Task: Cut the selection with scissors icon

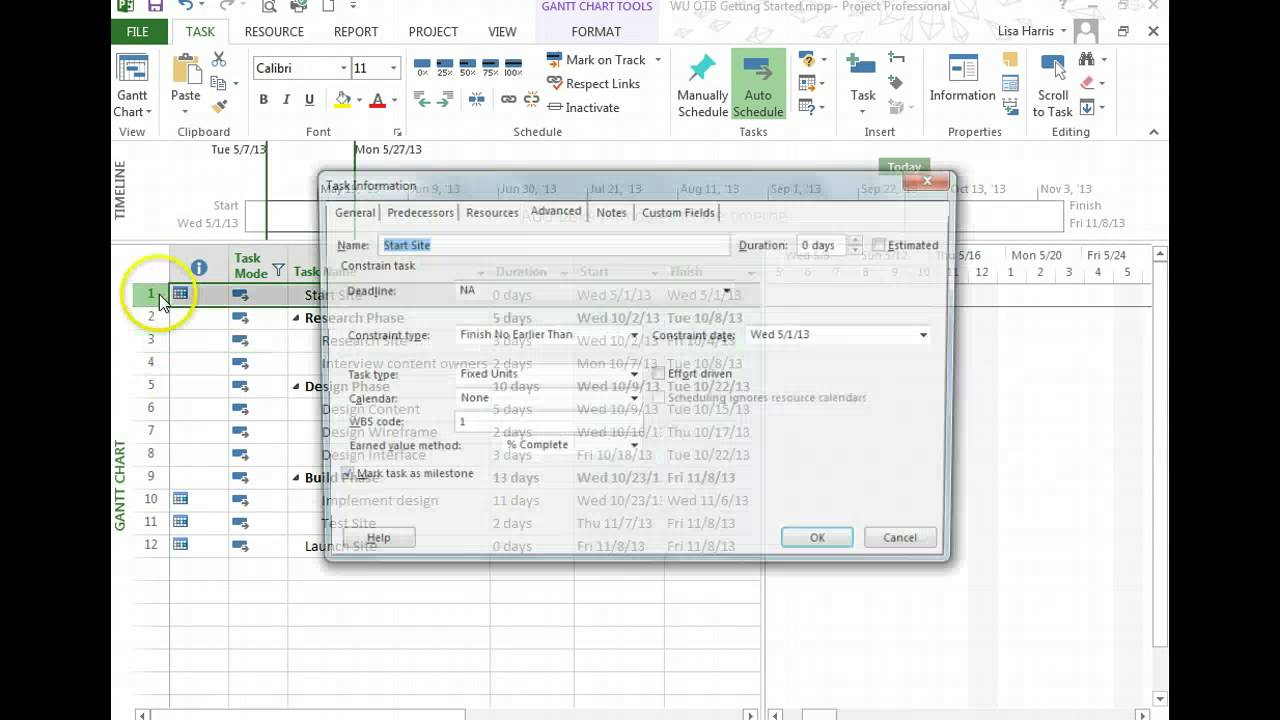Action: (x=218, y=60)
